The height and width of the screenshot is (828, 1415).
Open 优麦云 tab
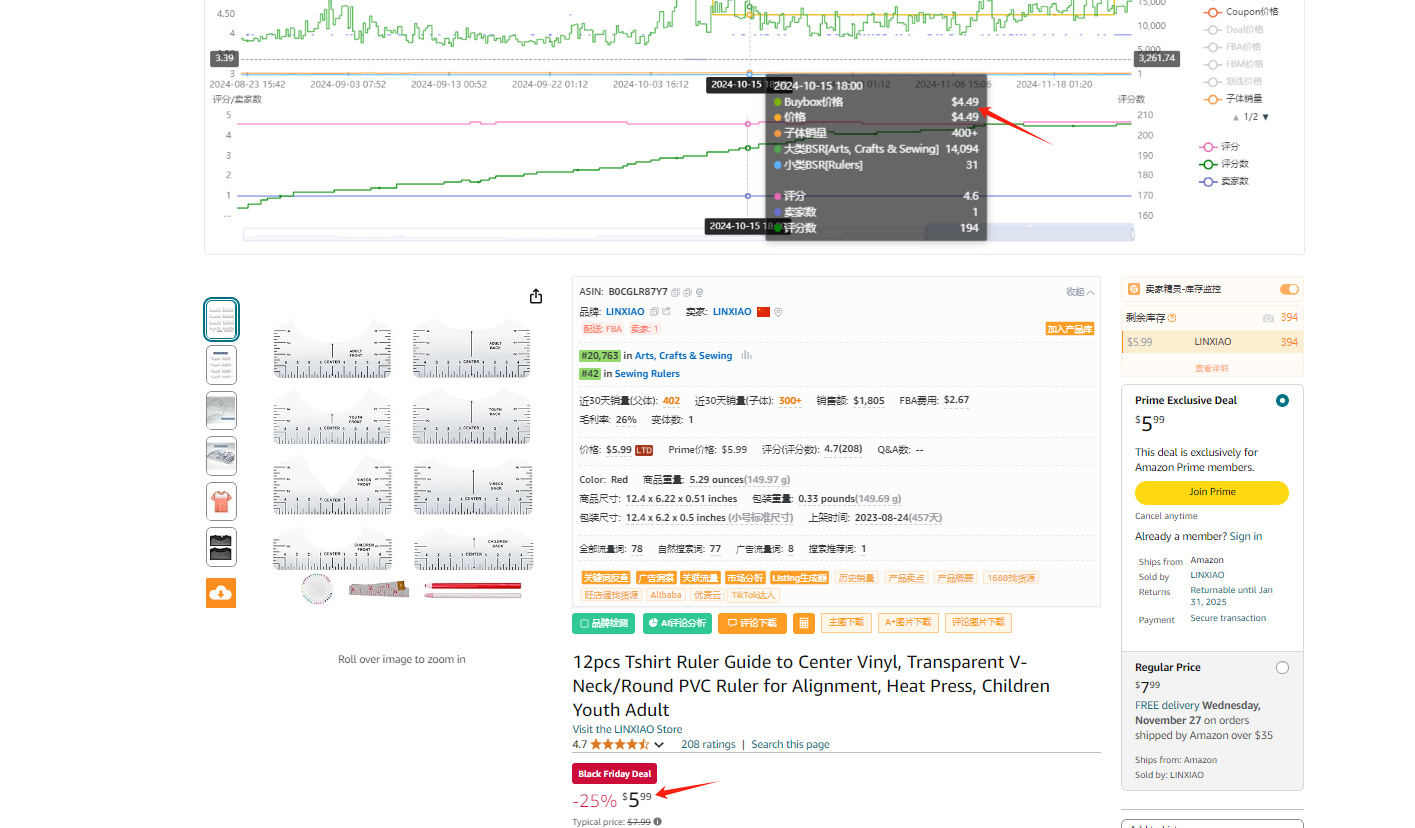pos(707,595)
